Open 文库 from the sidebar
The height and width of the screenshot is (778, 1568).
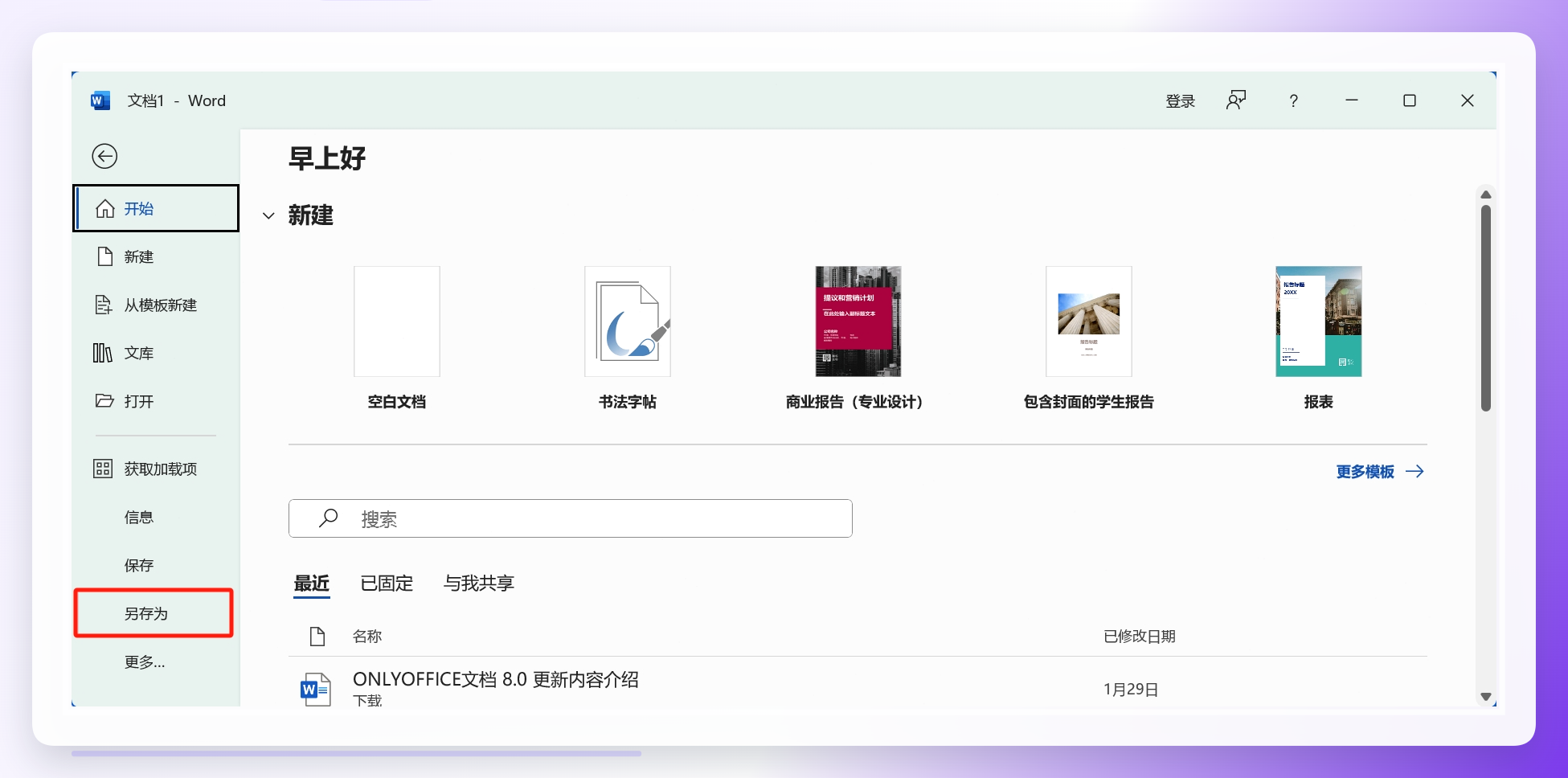tap(156, 353)
